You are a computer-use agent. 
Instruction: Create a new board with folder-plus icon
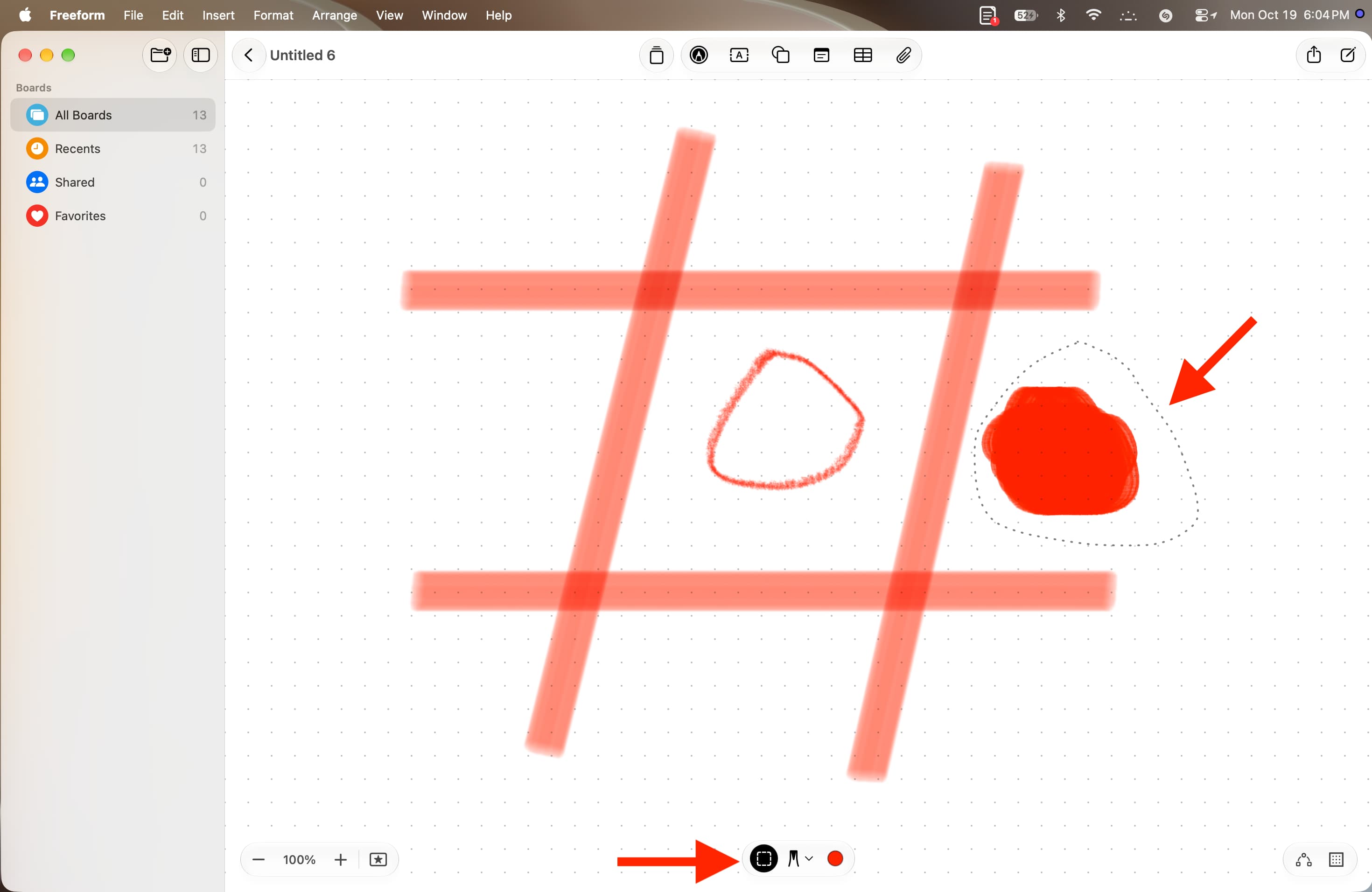160,56
